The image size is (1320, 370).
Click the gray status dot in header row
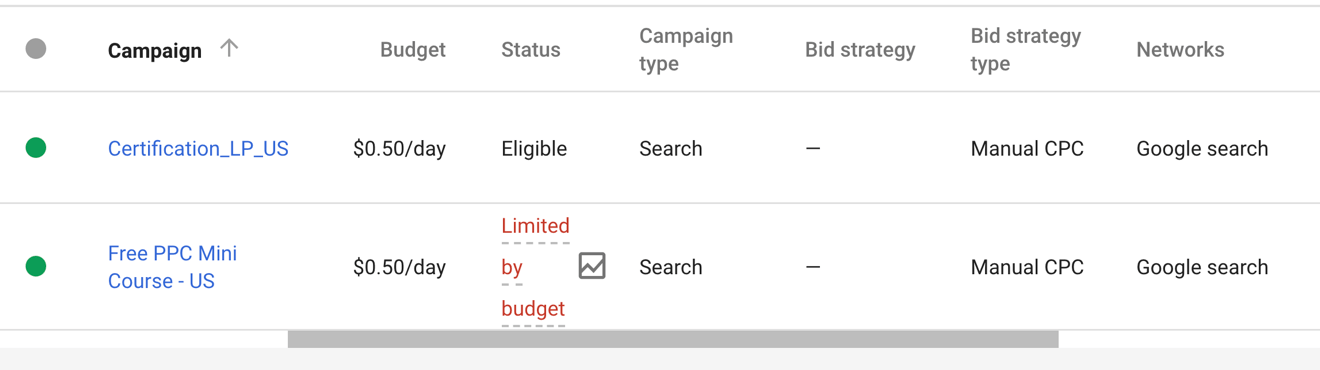(36, 48)
